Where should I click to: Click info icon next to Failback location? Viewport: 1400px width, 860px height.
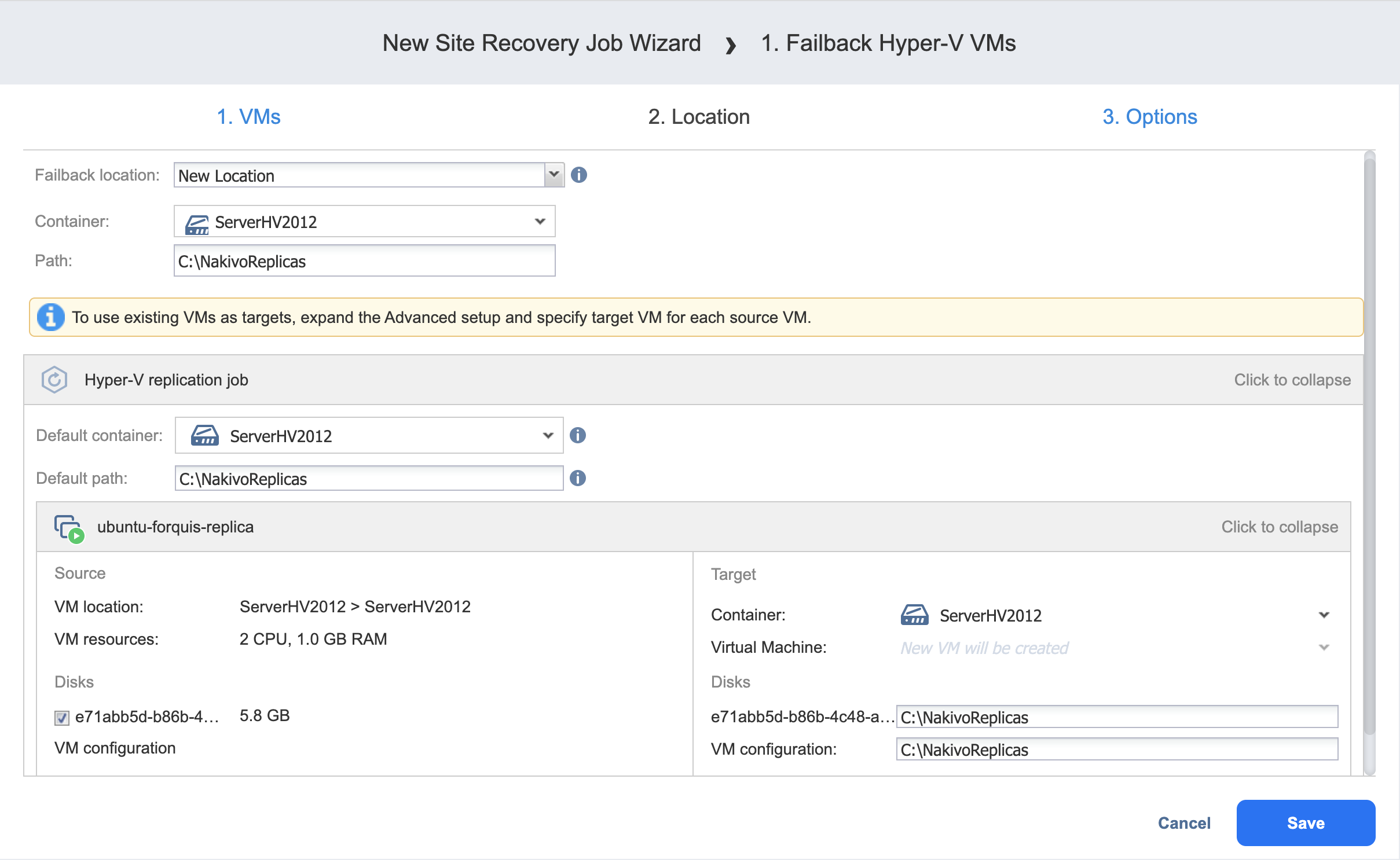click(578, 175)
